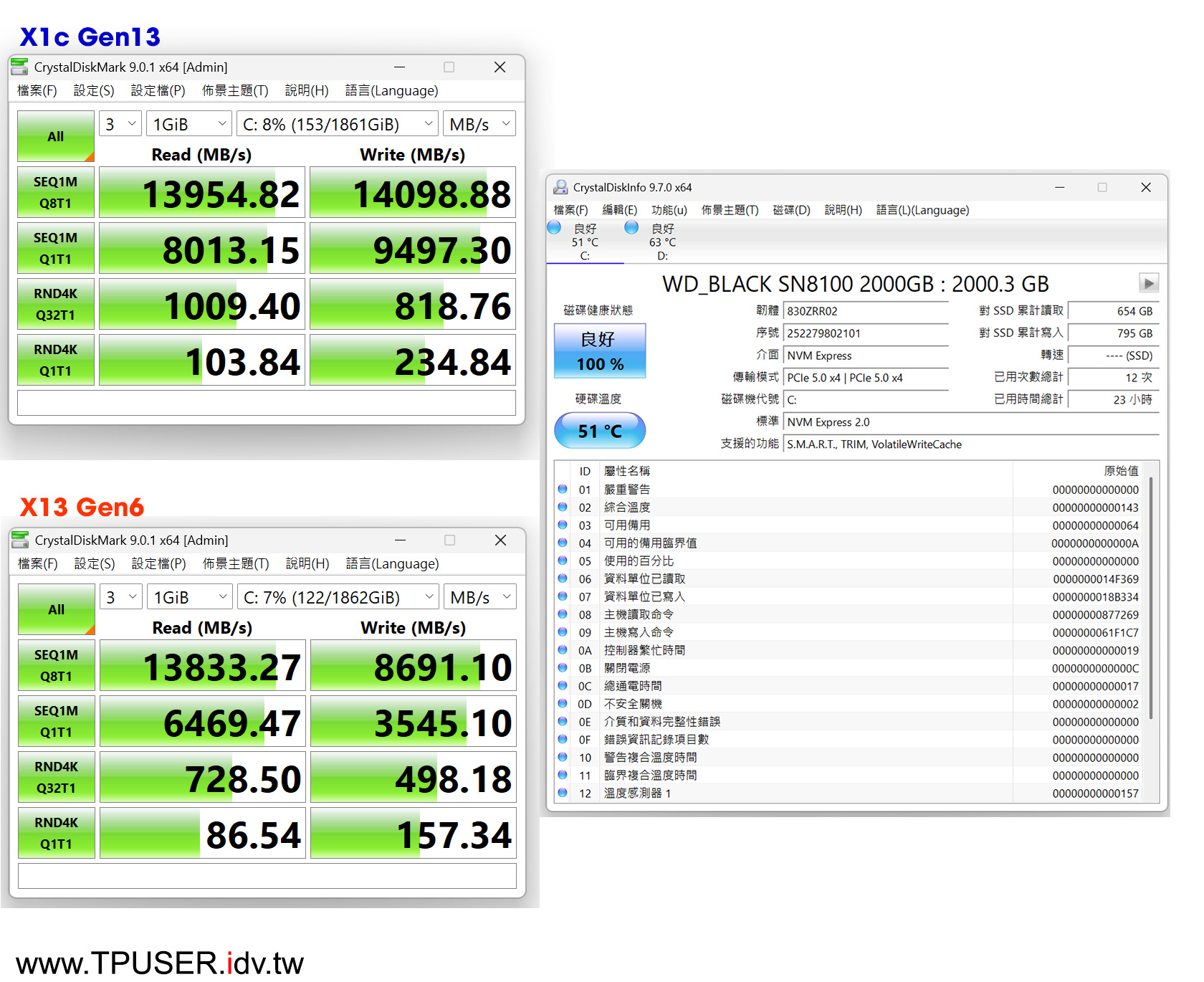Select the D: drive 63 °C status icon
1204x982 pixels.
(x=631, y=228)
